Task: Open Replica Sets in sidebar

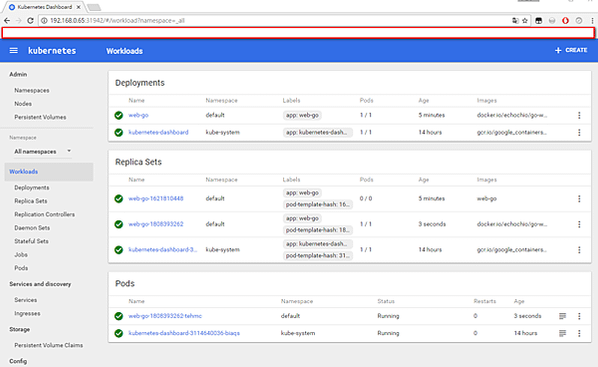Action: pyautogui.click(x=31, y=201)
